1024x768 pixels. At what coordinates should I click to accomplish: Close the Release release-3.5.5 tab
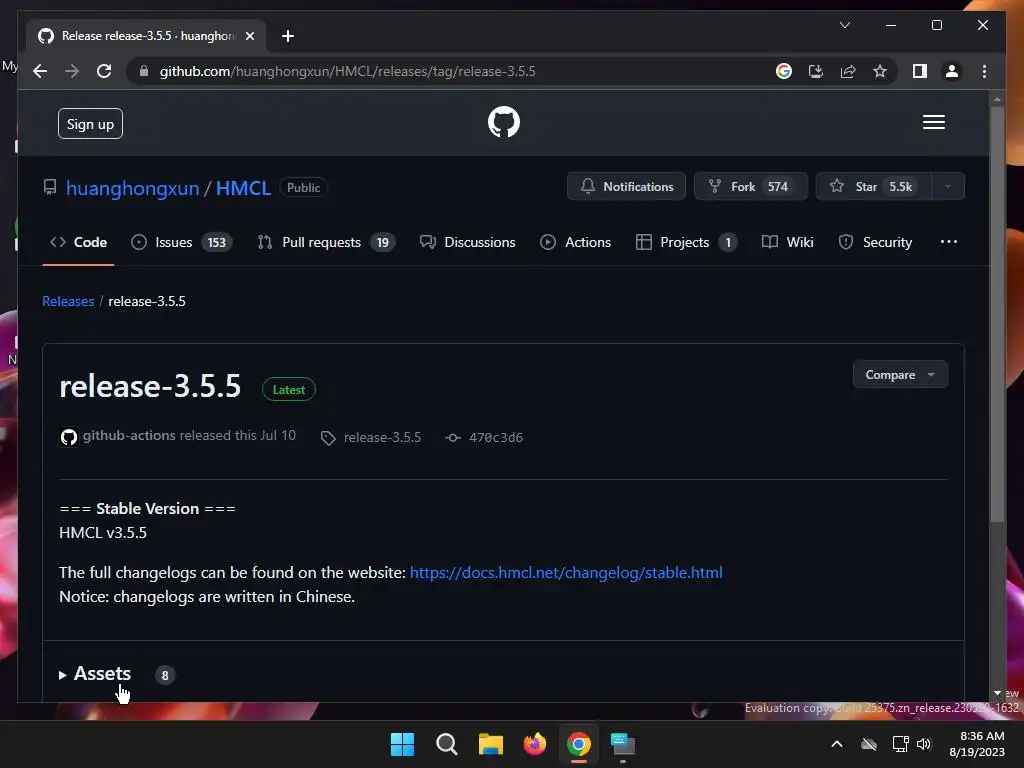coord(249,36)
